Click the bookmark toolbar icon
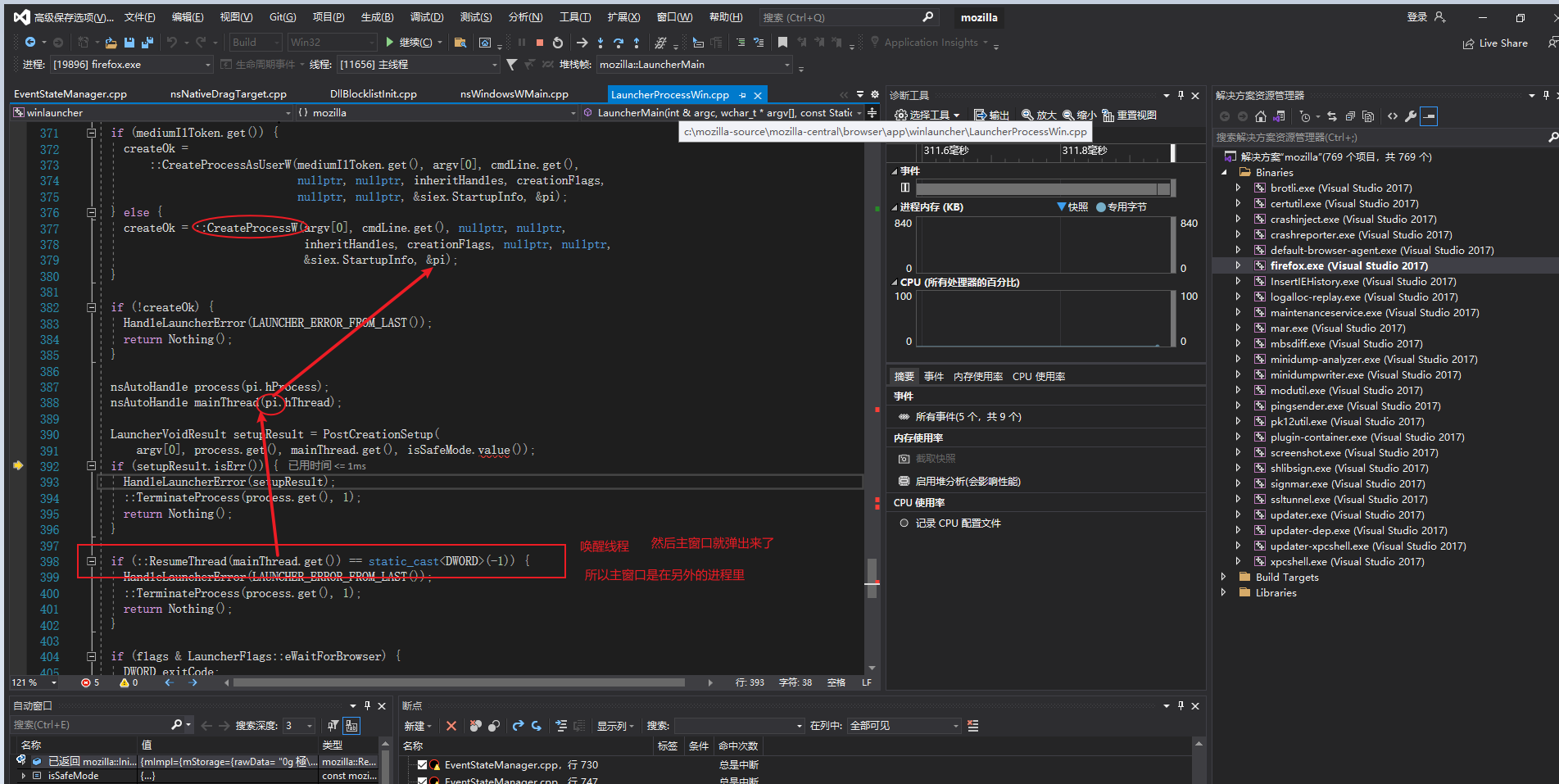Viewport: 1559px width, 784px height. click(x=782, y=43)
